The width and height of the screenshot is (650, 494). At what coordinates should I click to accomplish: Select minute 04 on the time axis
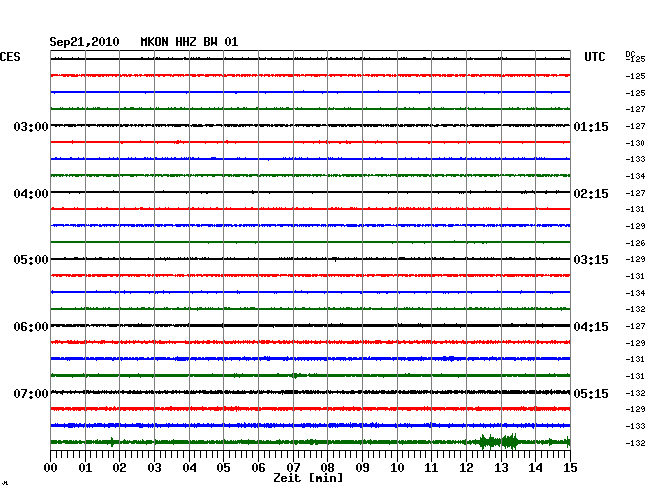189,467
